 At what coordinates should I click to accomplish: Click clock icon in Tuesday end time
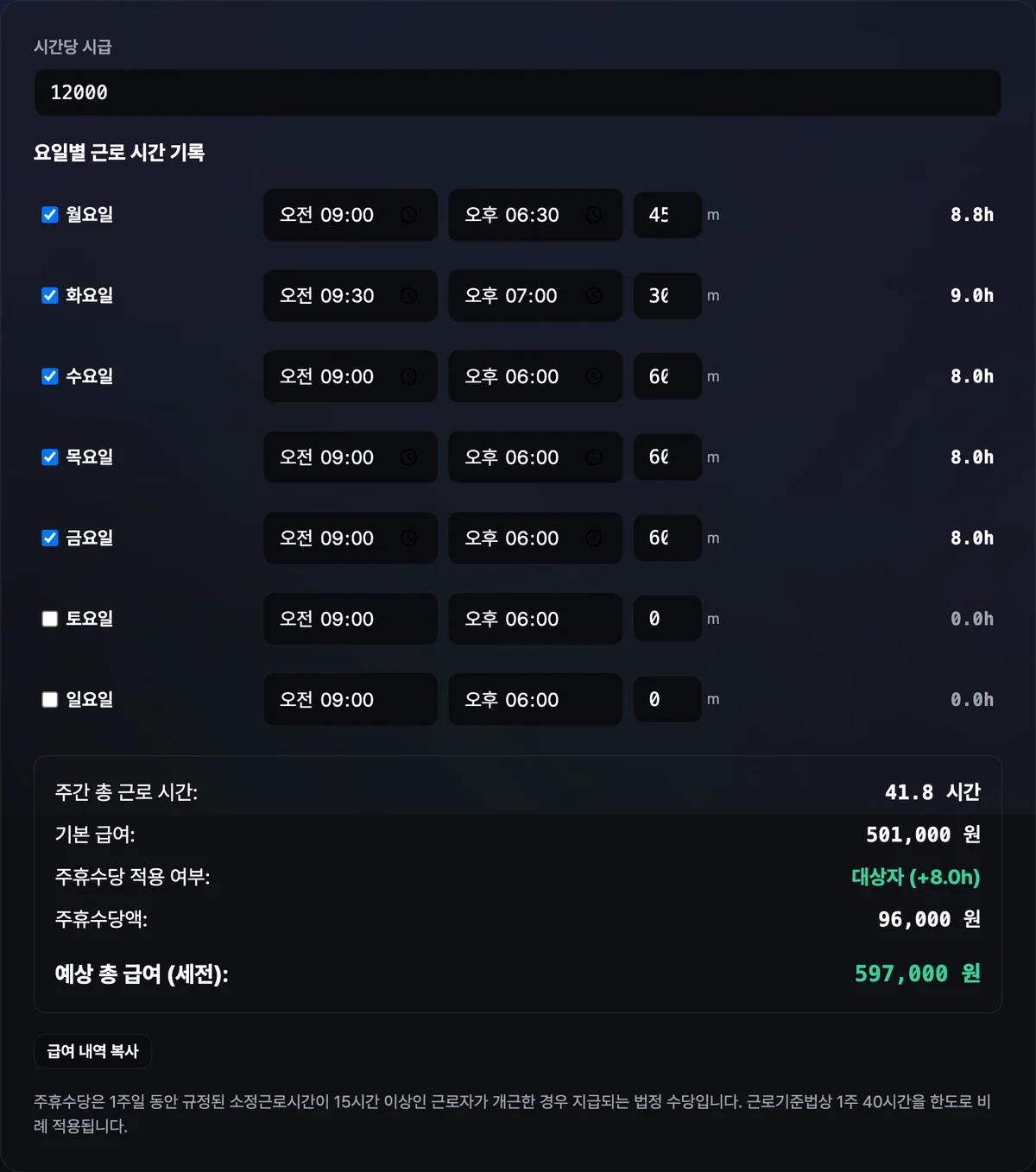tap(594, 296)
